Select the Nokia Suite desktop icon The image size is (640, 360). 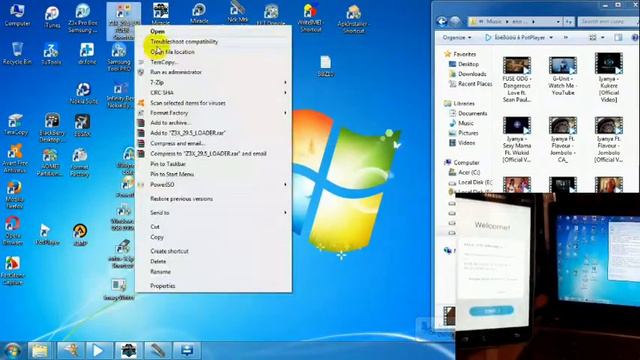[84, 93]
